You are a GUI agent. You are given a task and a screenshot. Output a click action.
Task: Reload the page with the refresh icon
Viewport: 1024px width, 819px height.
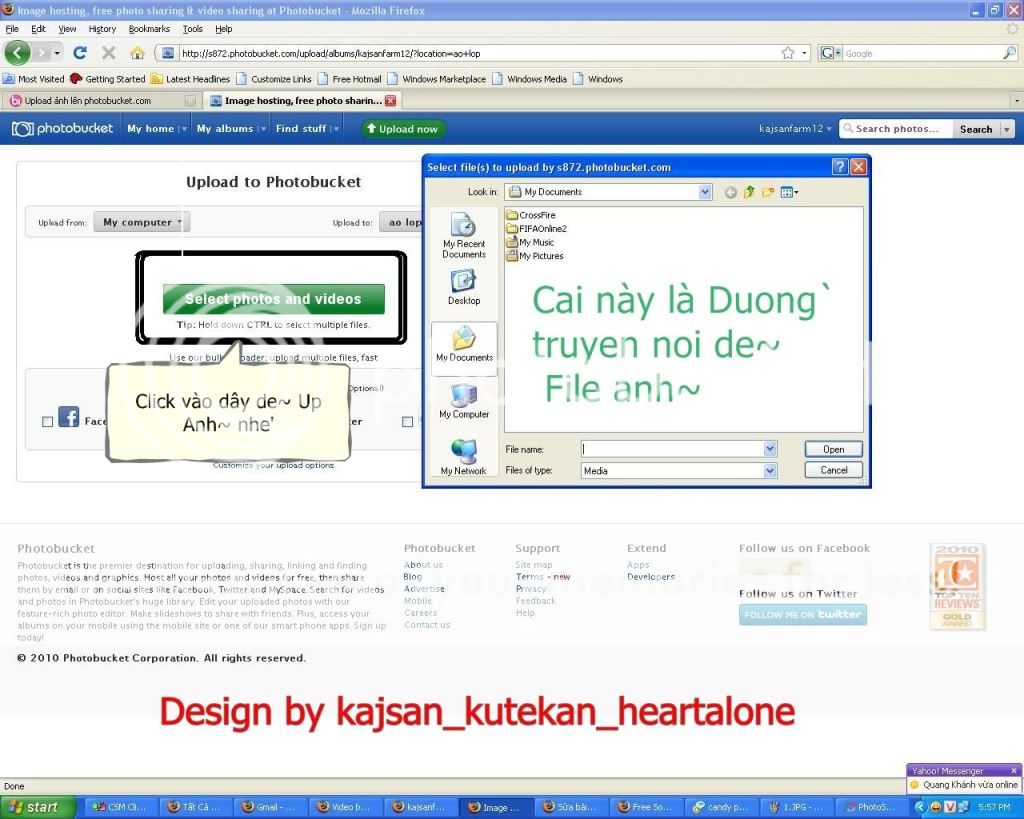click(x=80, y=53)
